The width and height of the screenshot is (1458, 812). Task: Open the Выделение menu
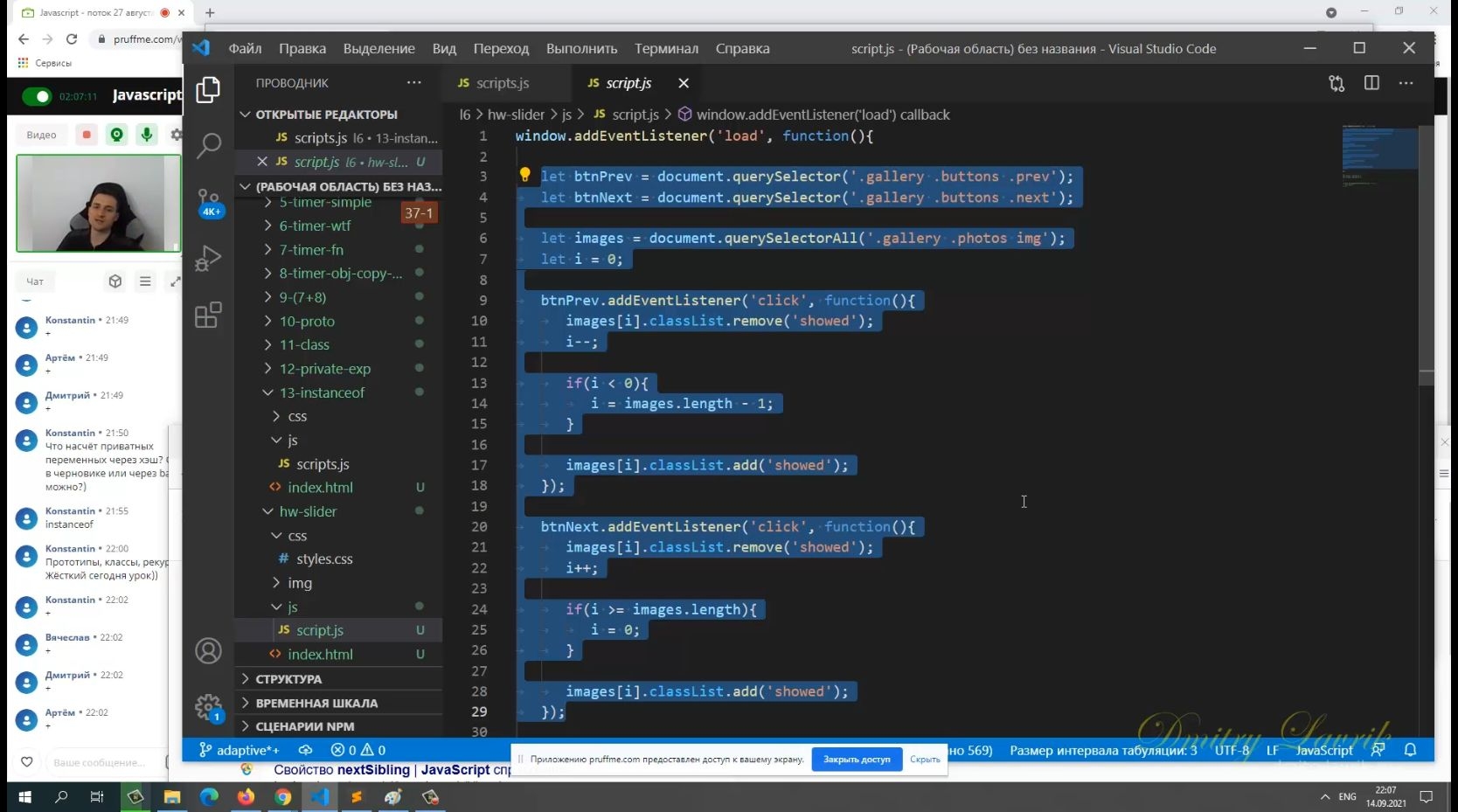pos(379,49)
